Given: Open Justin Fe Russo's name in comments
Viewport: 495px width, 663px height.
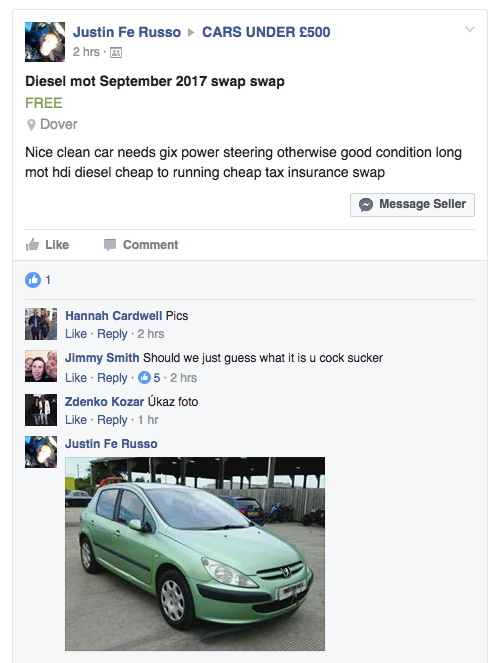Looking at the screenshot, I should pos(111,444).
